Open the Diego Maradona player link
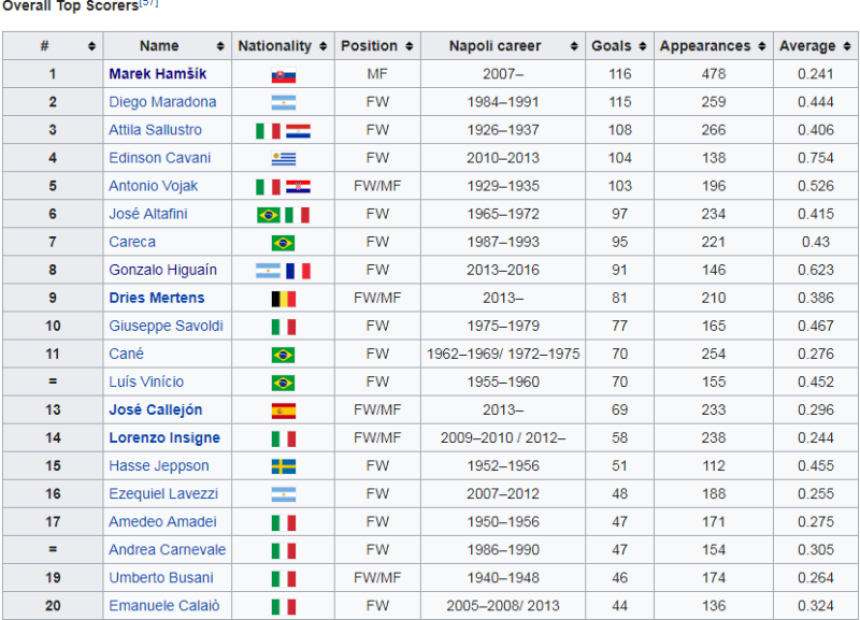This screenshot has width=860, height=620. [x=162, y=102]
